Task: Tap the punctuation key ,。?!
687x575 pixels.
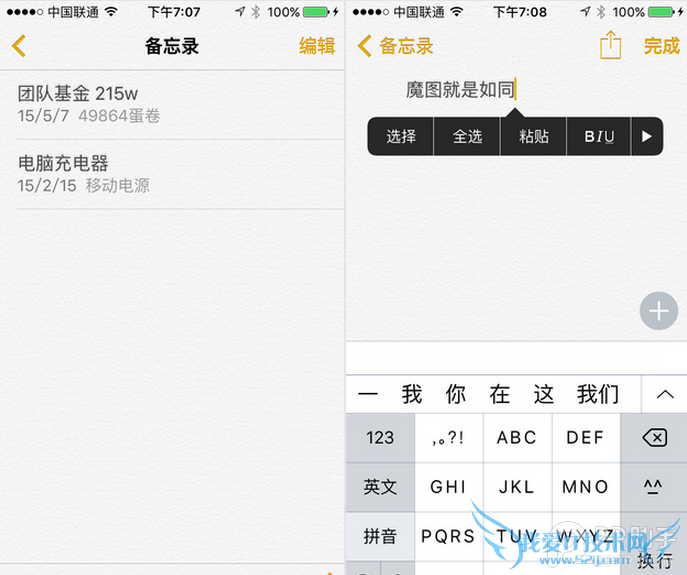Action: tap(449, 437)
